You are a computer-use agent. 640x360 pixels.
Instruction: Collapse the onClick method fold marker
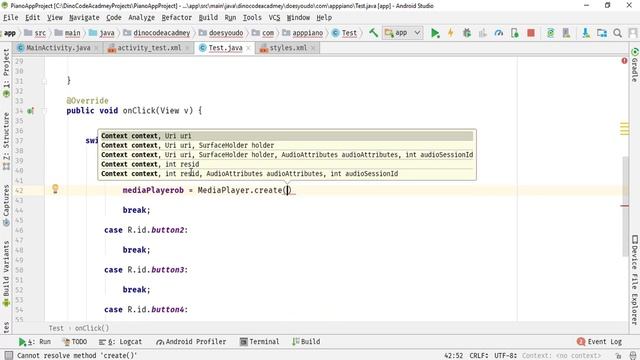click(44, 111)
